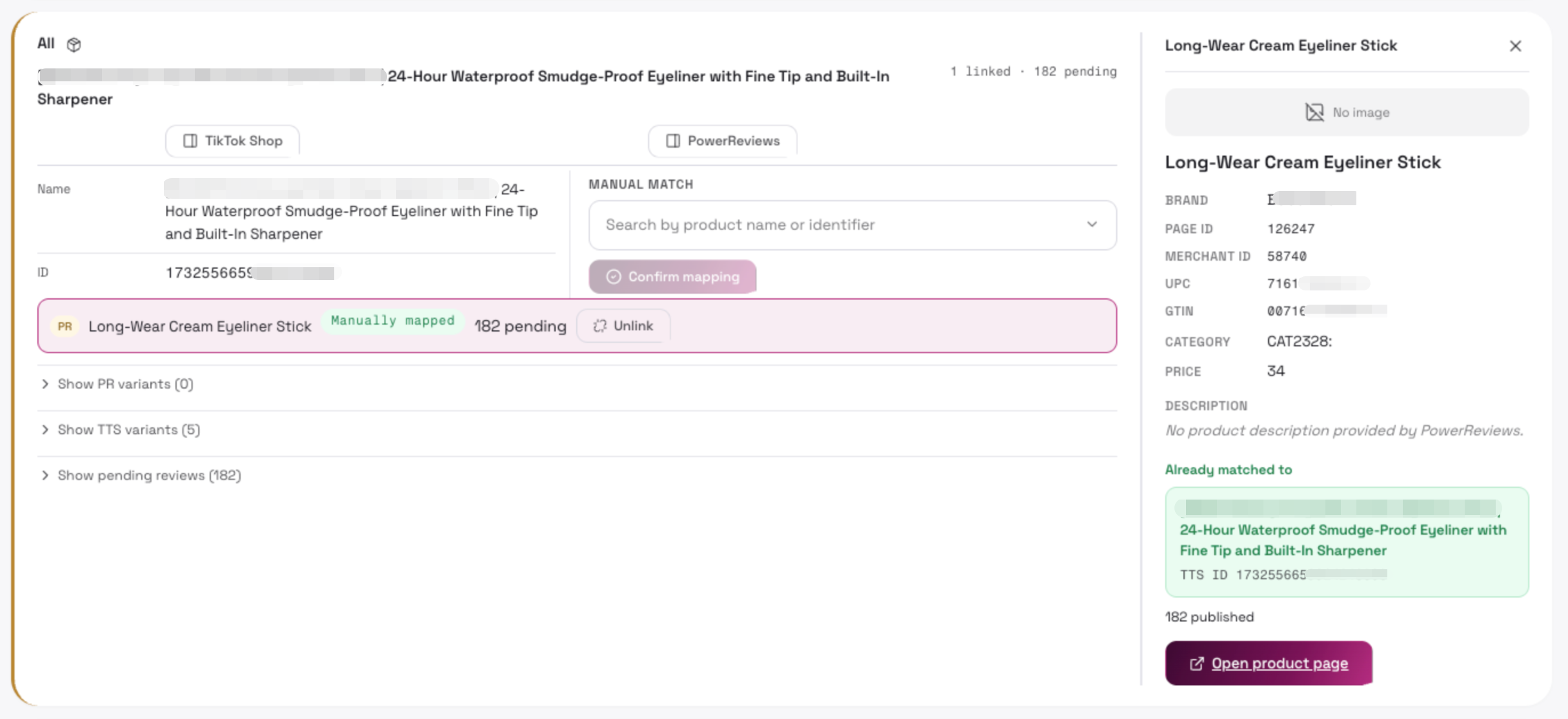
Task: Unlink the Long-Wear Cream Eyeliner Stick mapping
Action: 623,326
